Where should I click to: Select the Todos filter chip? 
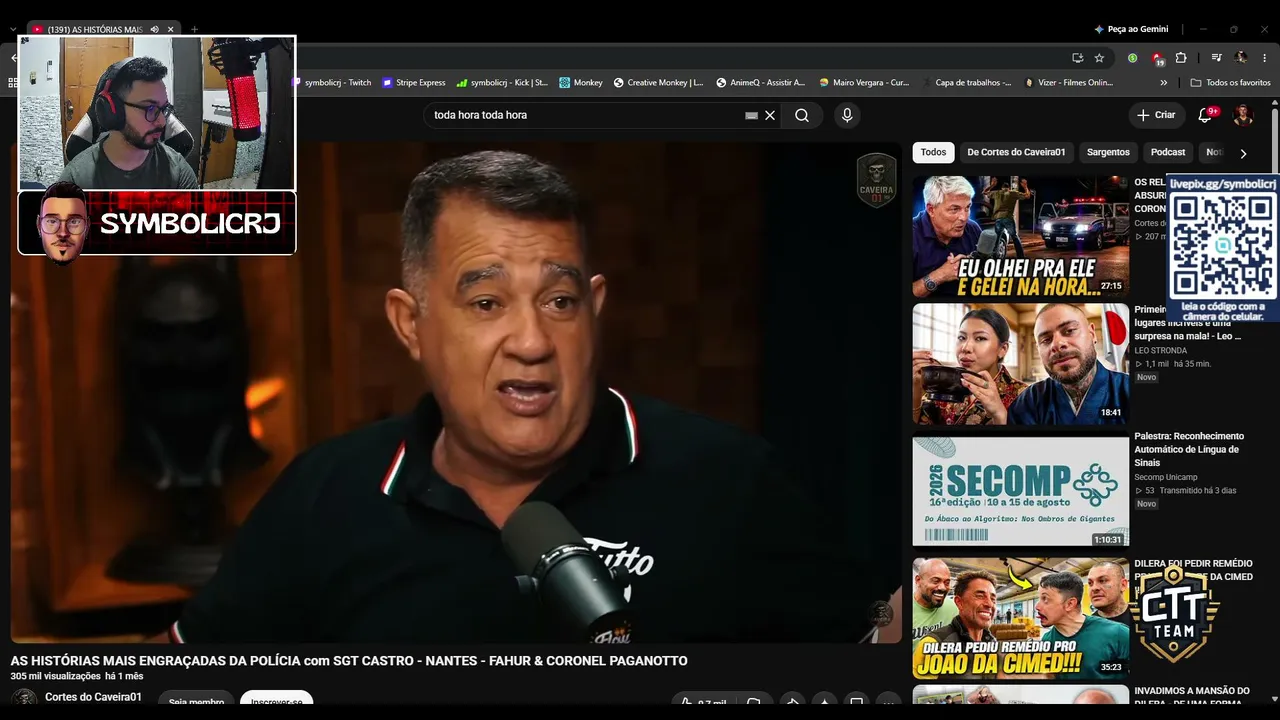tap(933, 152)
